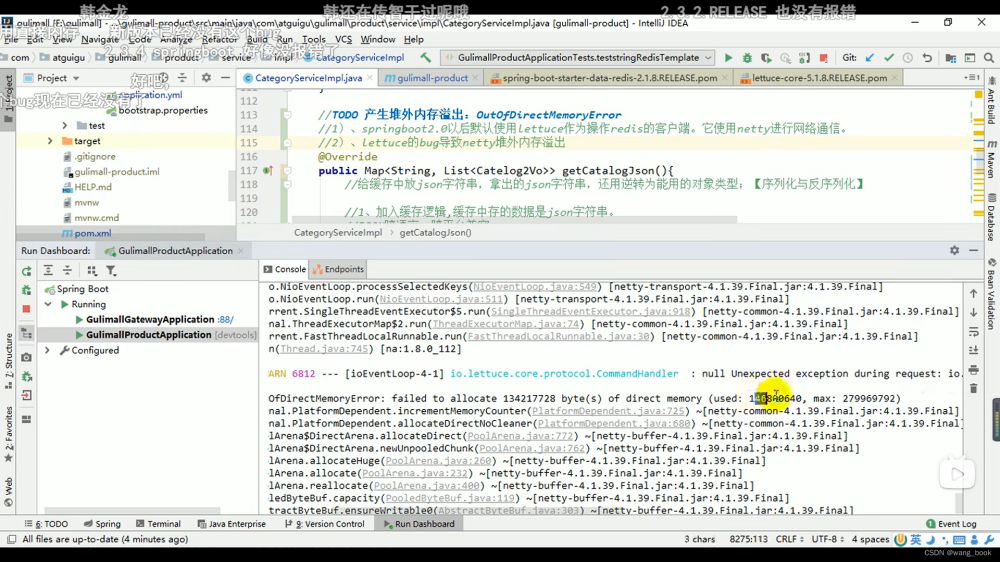This screenshot has height=562, width=1000.
Task: Open the VCS menu
Action: point(343,40)
